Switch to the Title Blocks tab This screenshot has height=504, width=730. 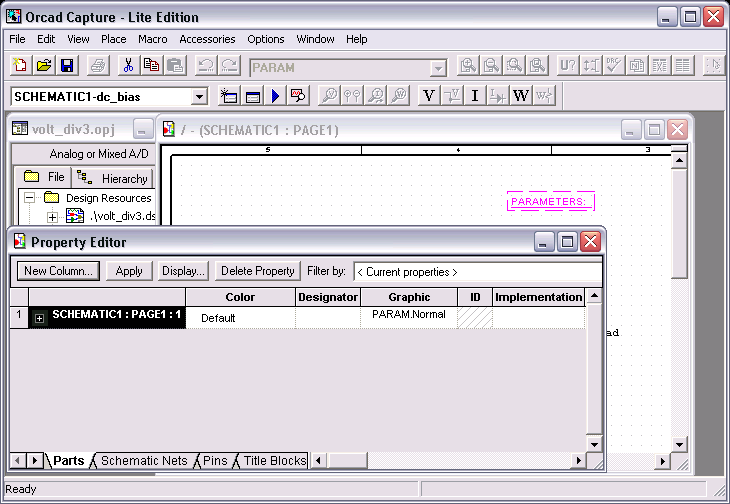275,461
